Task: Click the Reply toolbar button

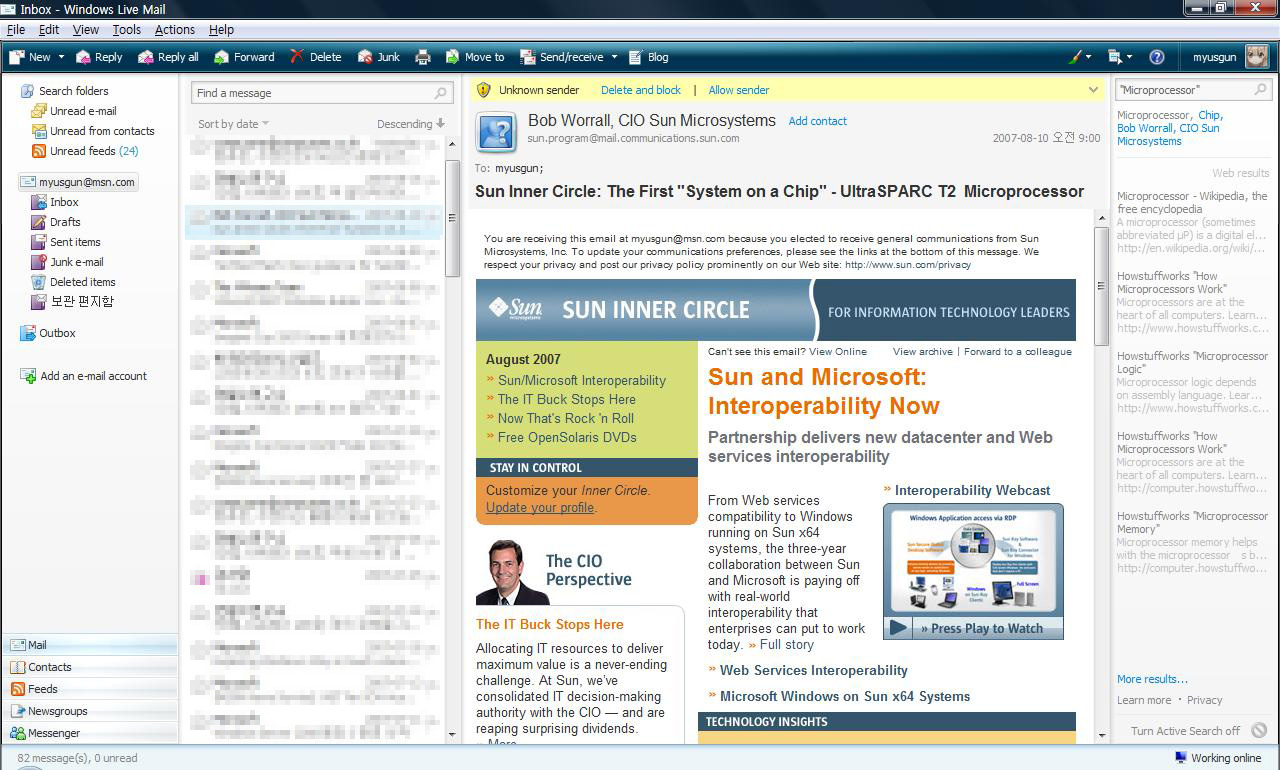Action: 99,57
